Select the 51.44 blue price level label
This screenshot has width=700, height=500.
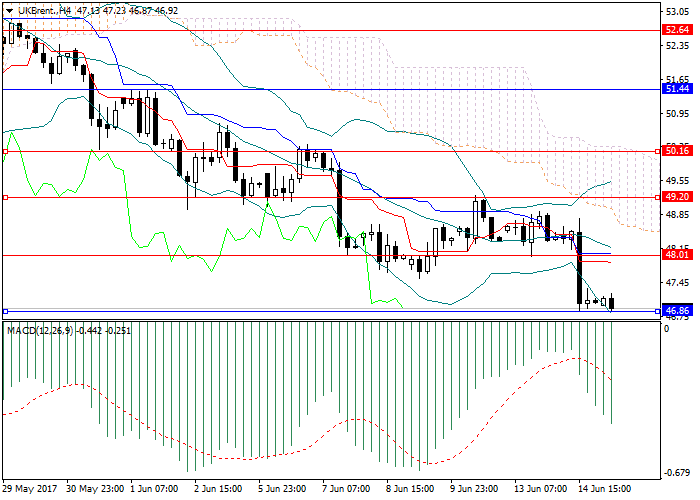[677, 89]
